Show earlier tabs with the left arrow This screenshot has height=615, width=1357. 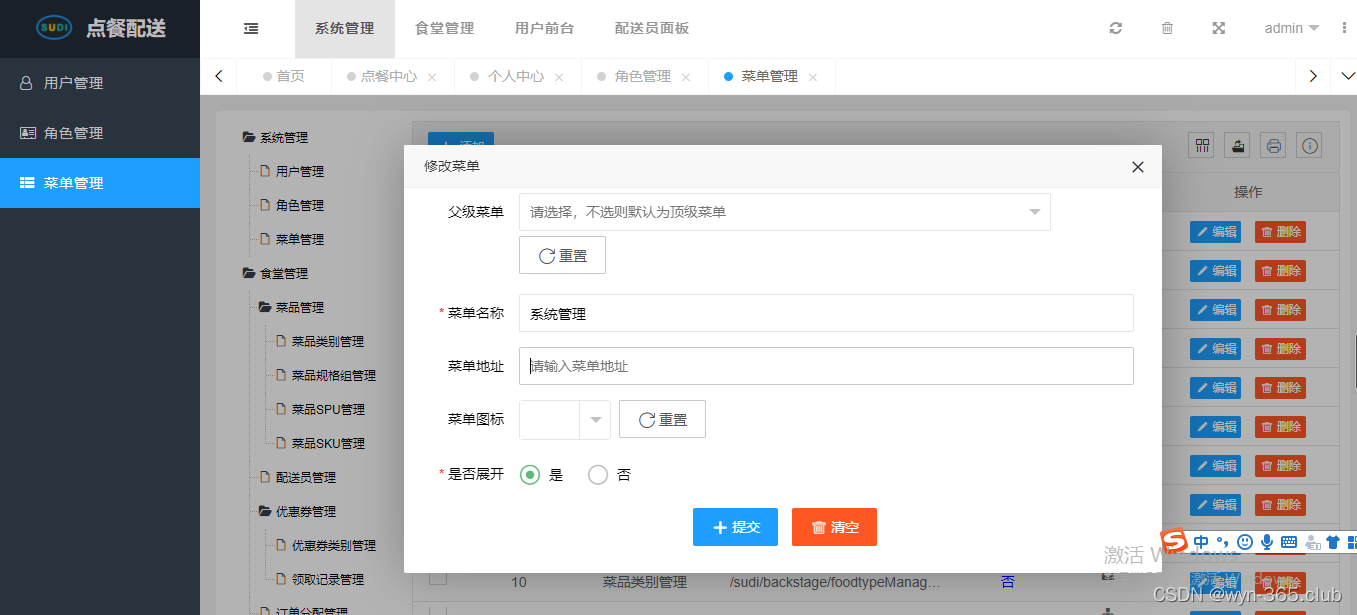[218, 76]
